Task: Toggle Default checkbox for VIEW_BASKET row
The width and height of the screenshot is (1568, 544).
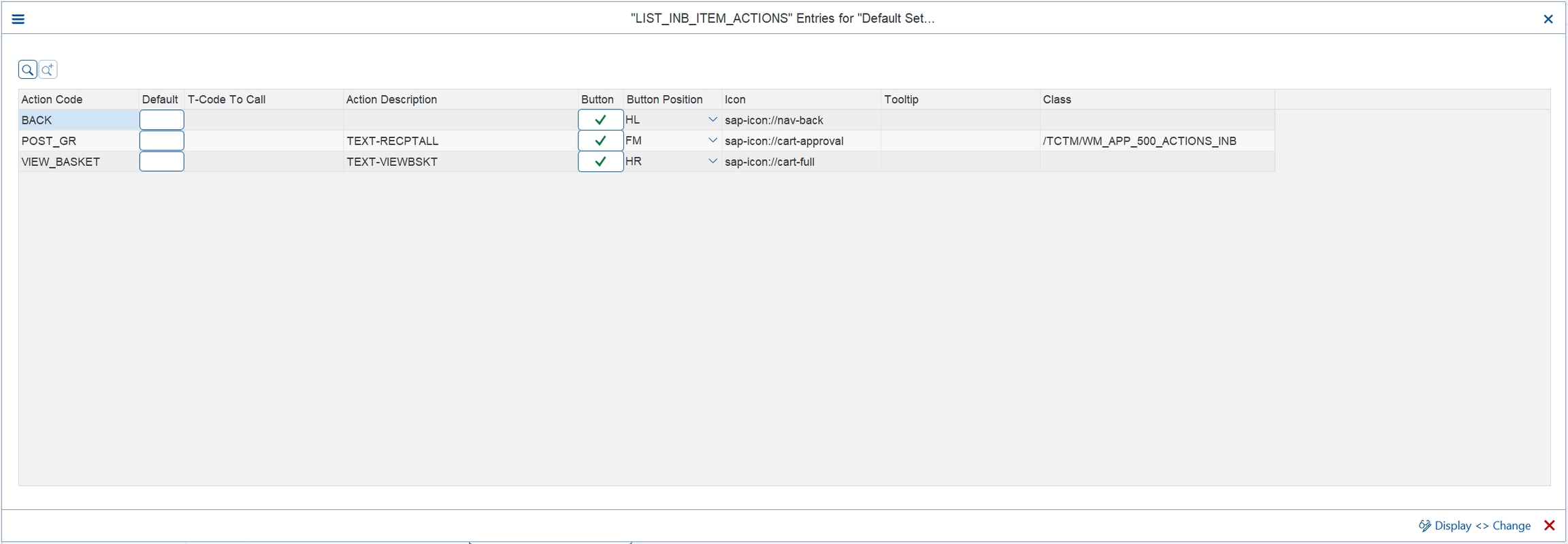Action: pos(161,162)
